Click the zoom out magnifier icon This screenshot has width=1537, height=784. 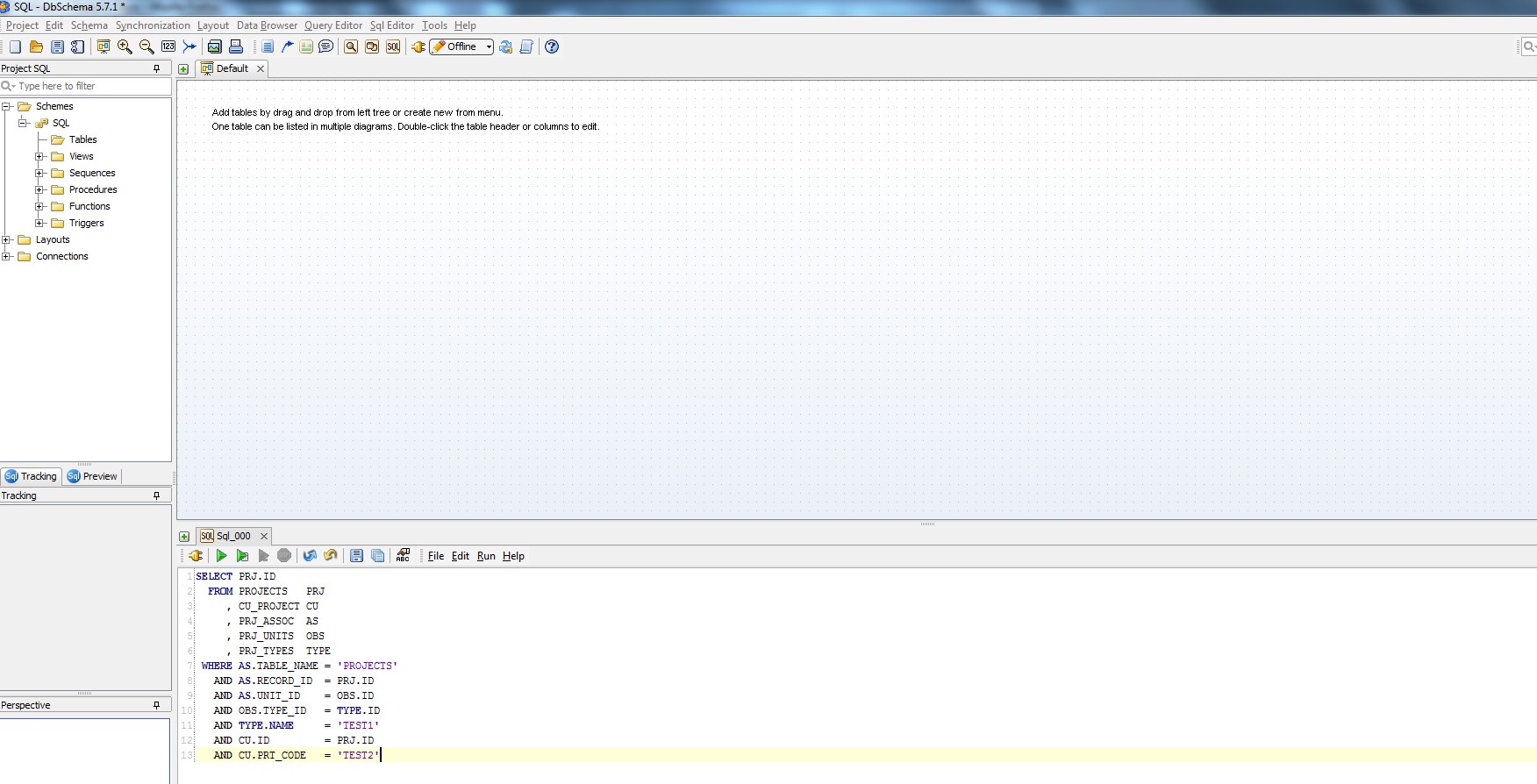tap(147, 46)
